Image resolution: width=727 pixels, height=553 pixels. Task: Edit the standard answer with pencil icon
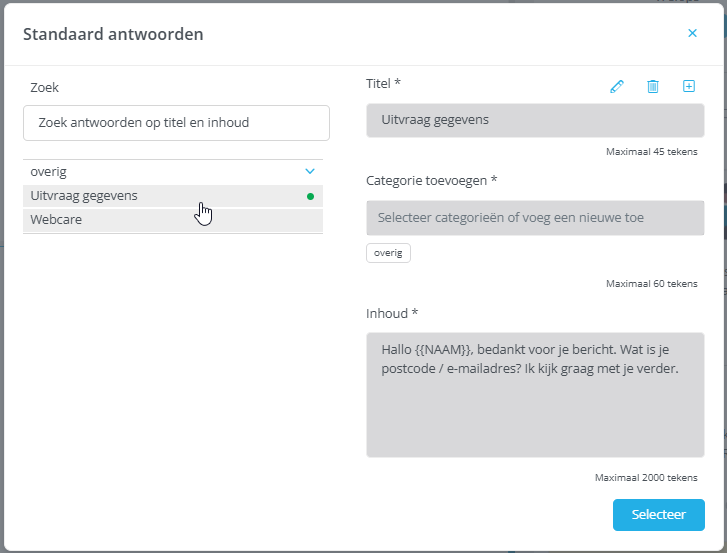click(617, 86)
